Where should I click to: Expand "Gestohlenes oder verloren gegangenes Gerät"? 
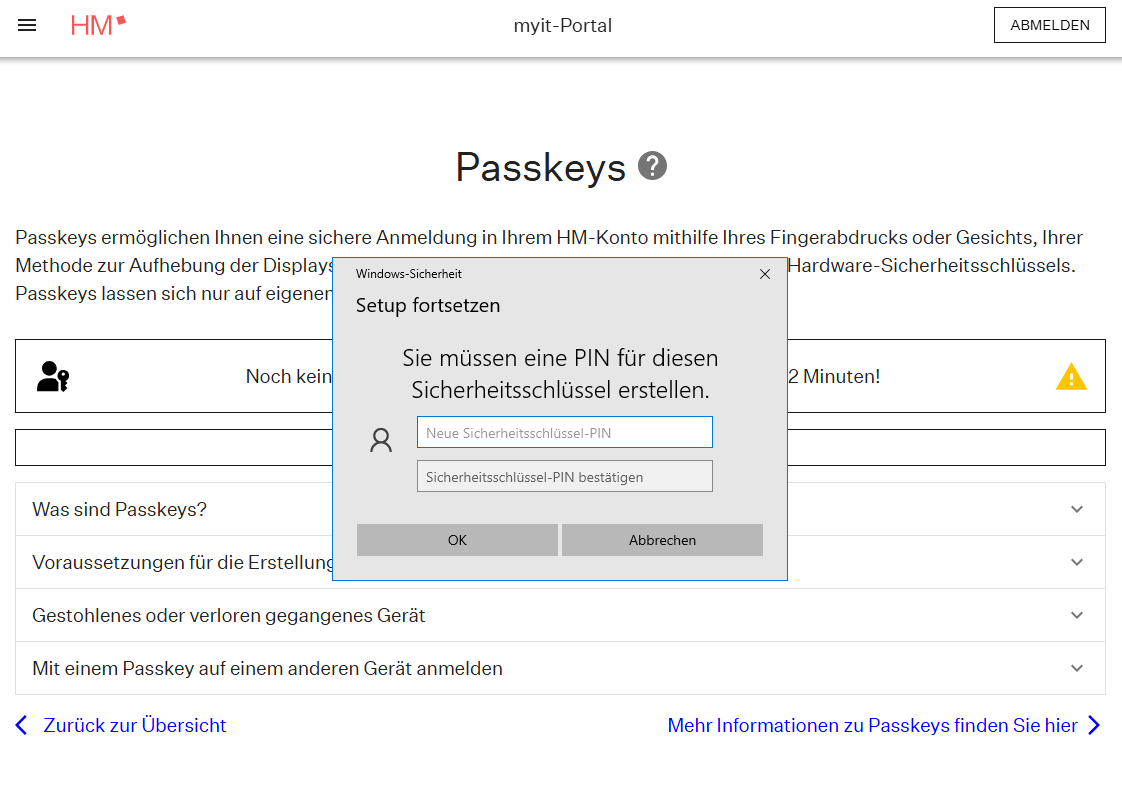(1077, 615)
